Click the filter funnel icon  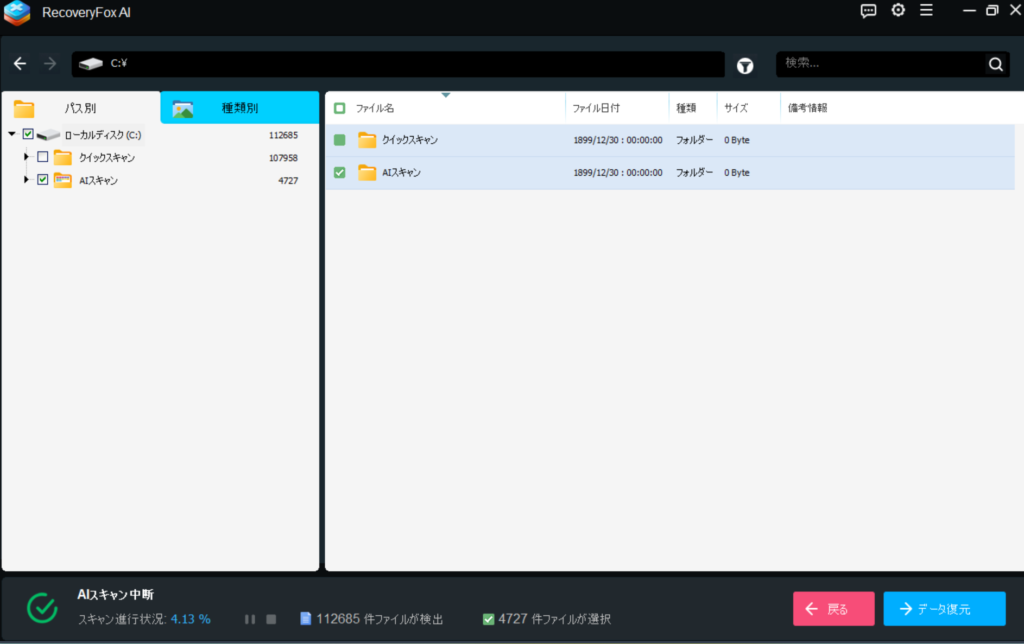(745, 65)
